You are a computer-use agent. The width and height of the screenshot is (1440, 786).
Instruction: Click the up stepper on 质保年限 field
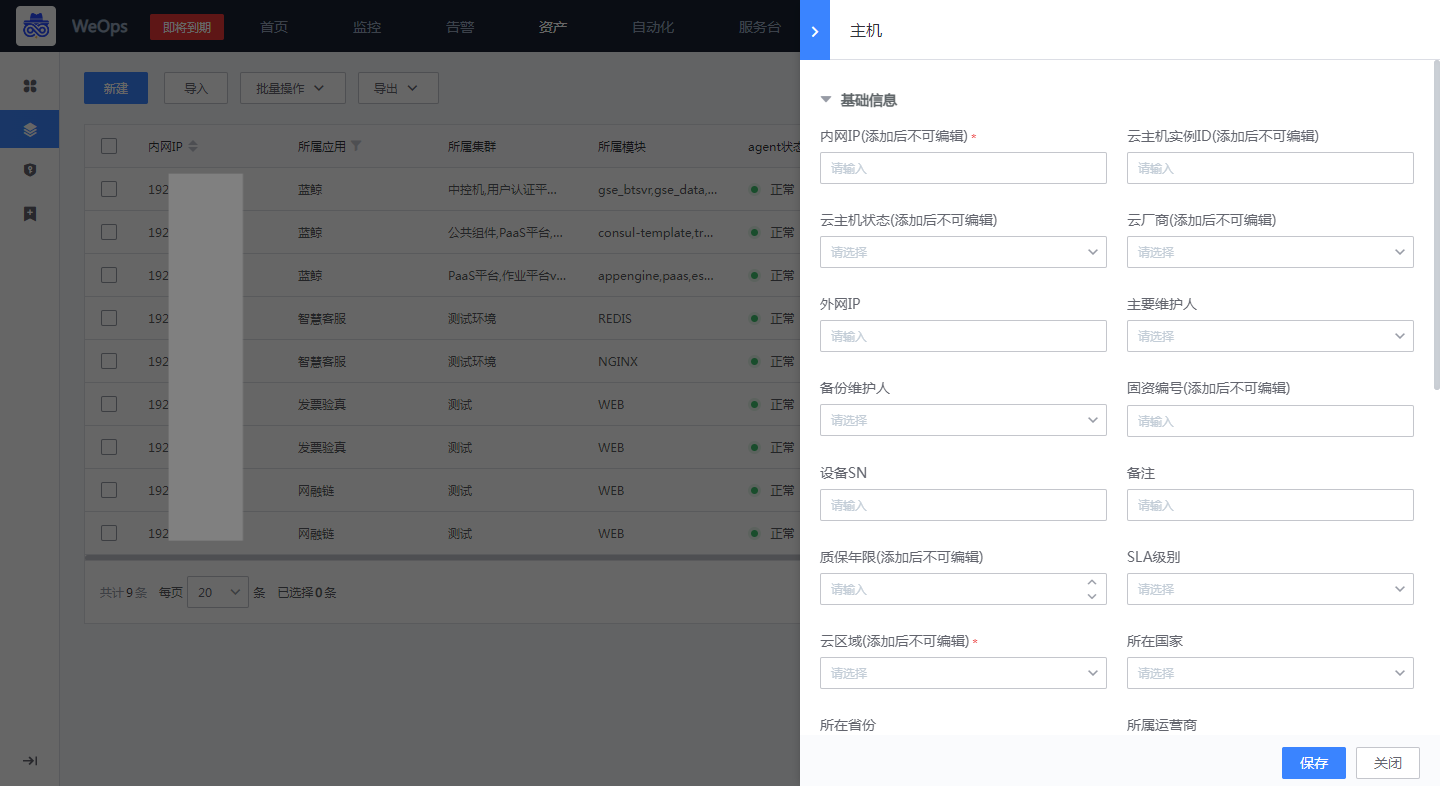(x=1094, y=582)
